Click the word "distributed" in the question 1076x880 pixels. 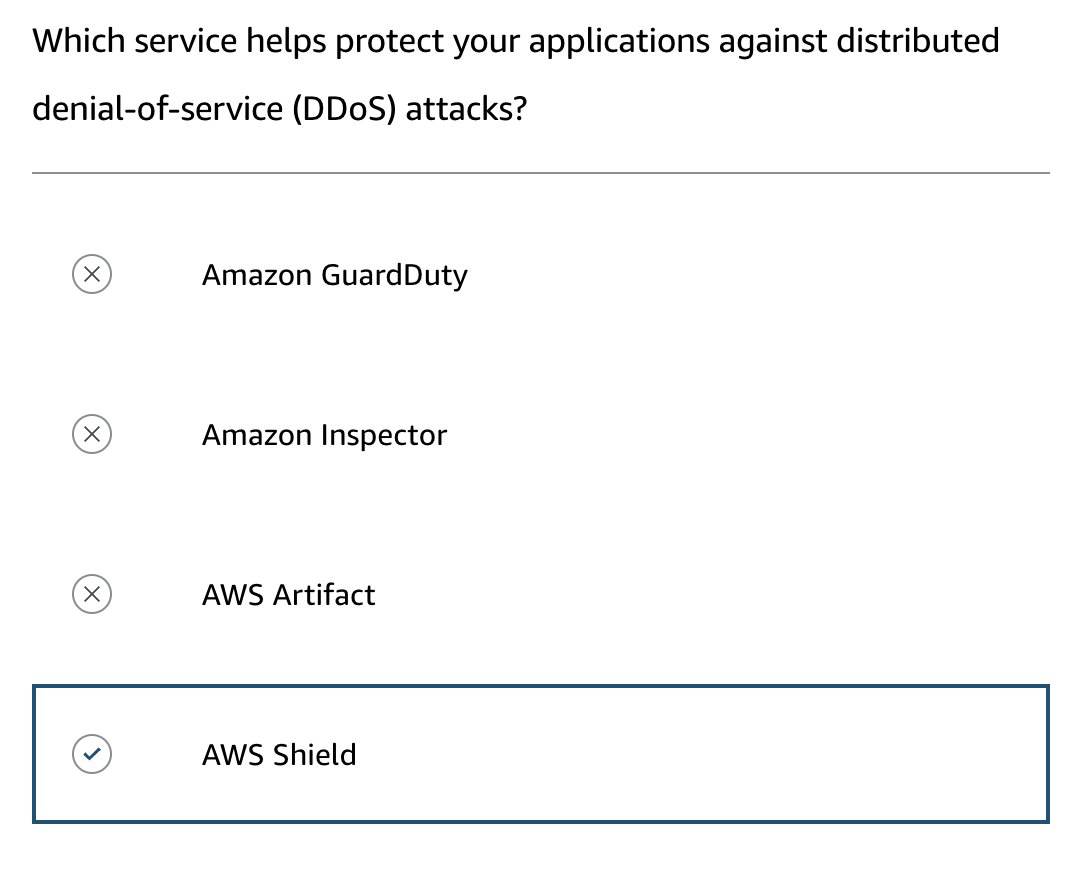tap(917, 41)
